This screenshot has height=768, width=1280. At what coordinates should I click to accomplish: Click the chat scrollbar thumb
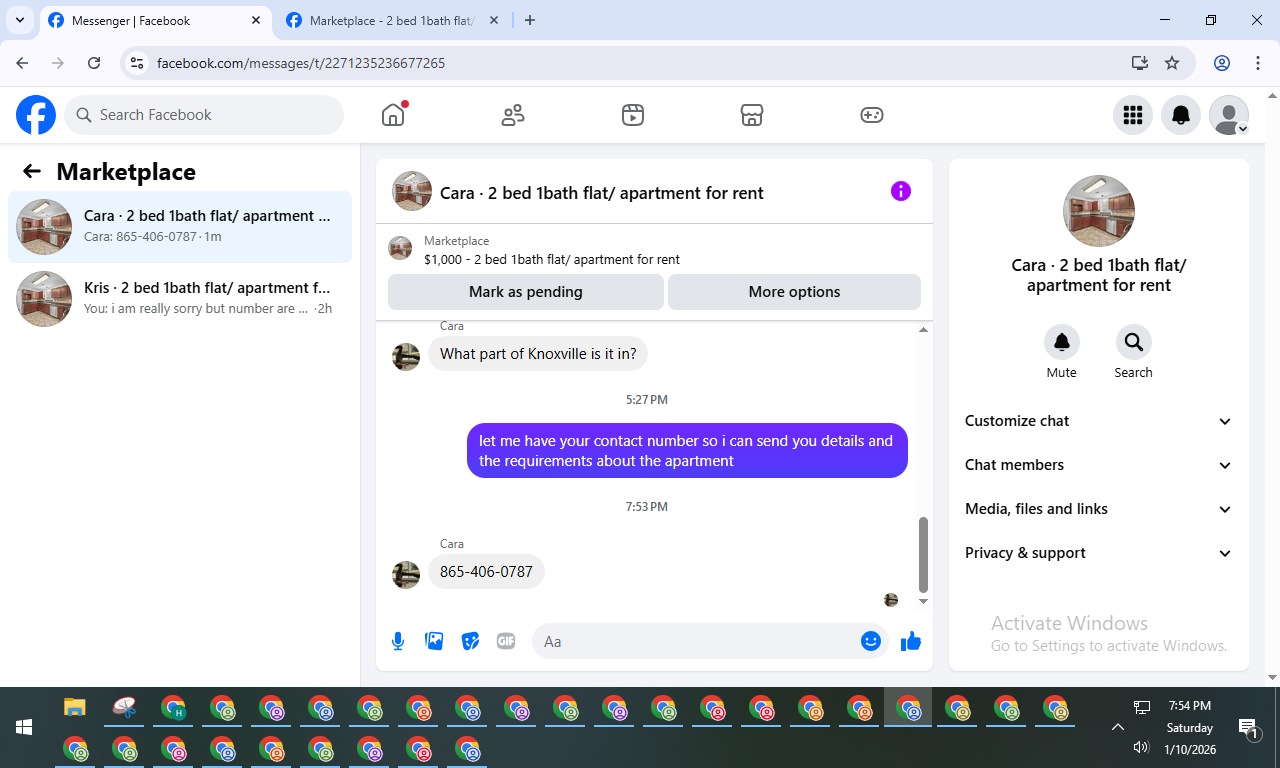pyautogui.click(x=923, y=555)
